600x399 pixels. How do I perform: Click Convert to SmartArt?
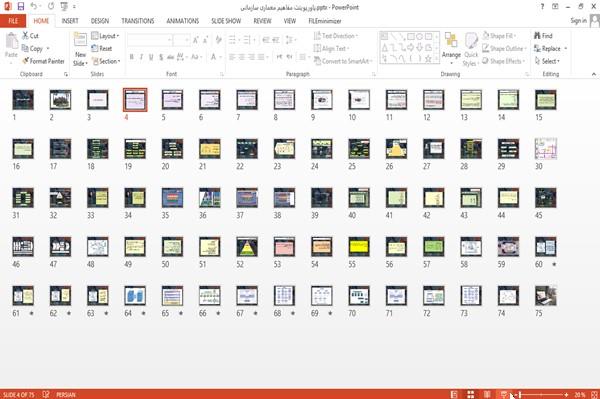[x=342, y=61]
